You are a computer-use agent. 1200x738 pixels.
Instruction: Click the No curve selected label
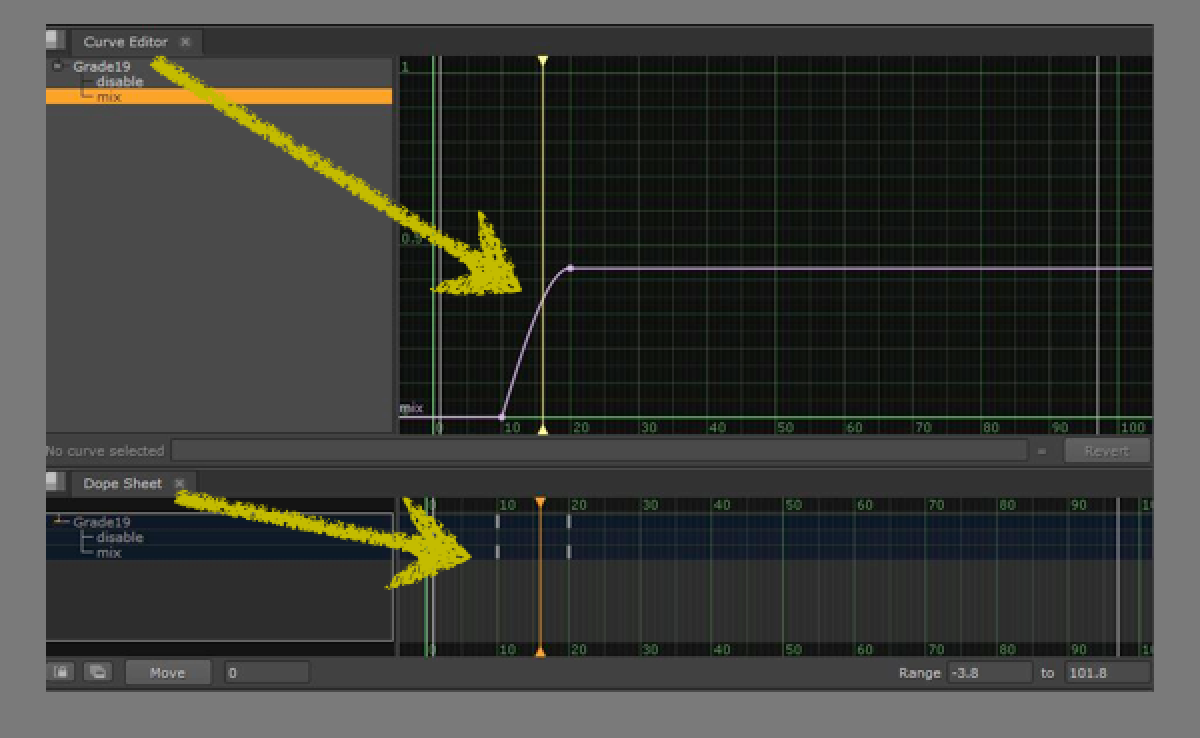(x=105, y=451)
